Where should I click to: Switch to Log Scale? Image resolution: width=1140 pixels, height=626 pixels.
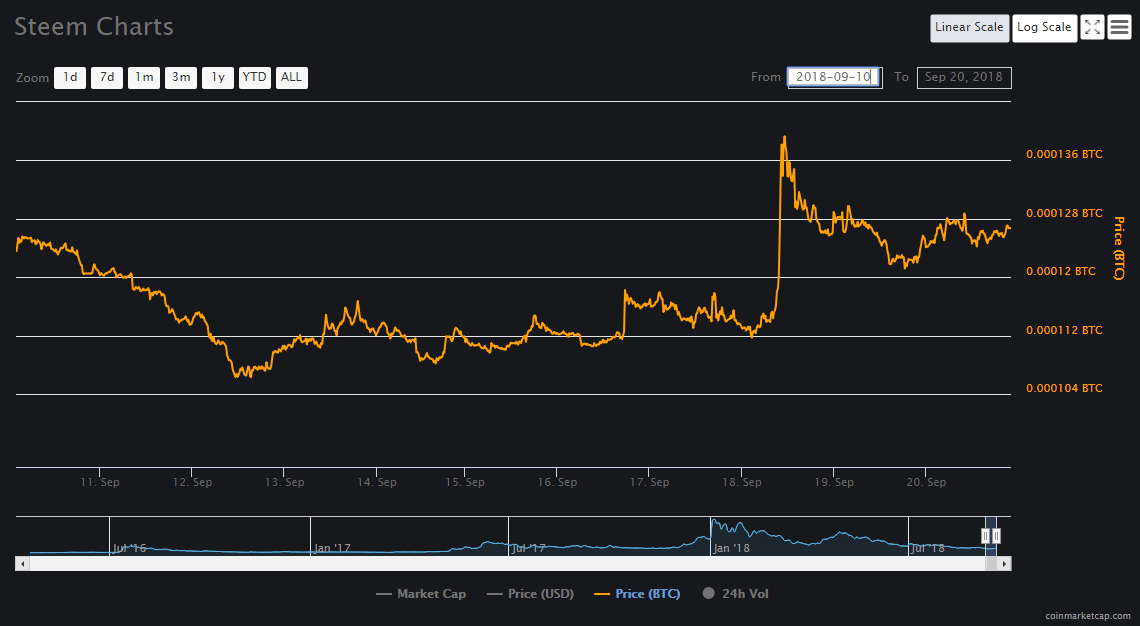pyautogui.click(x=1044, y=28)
